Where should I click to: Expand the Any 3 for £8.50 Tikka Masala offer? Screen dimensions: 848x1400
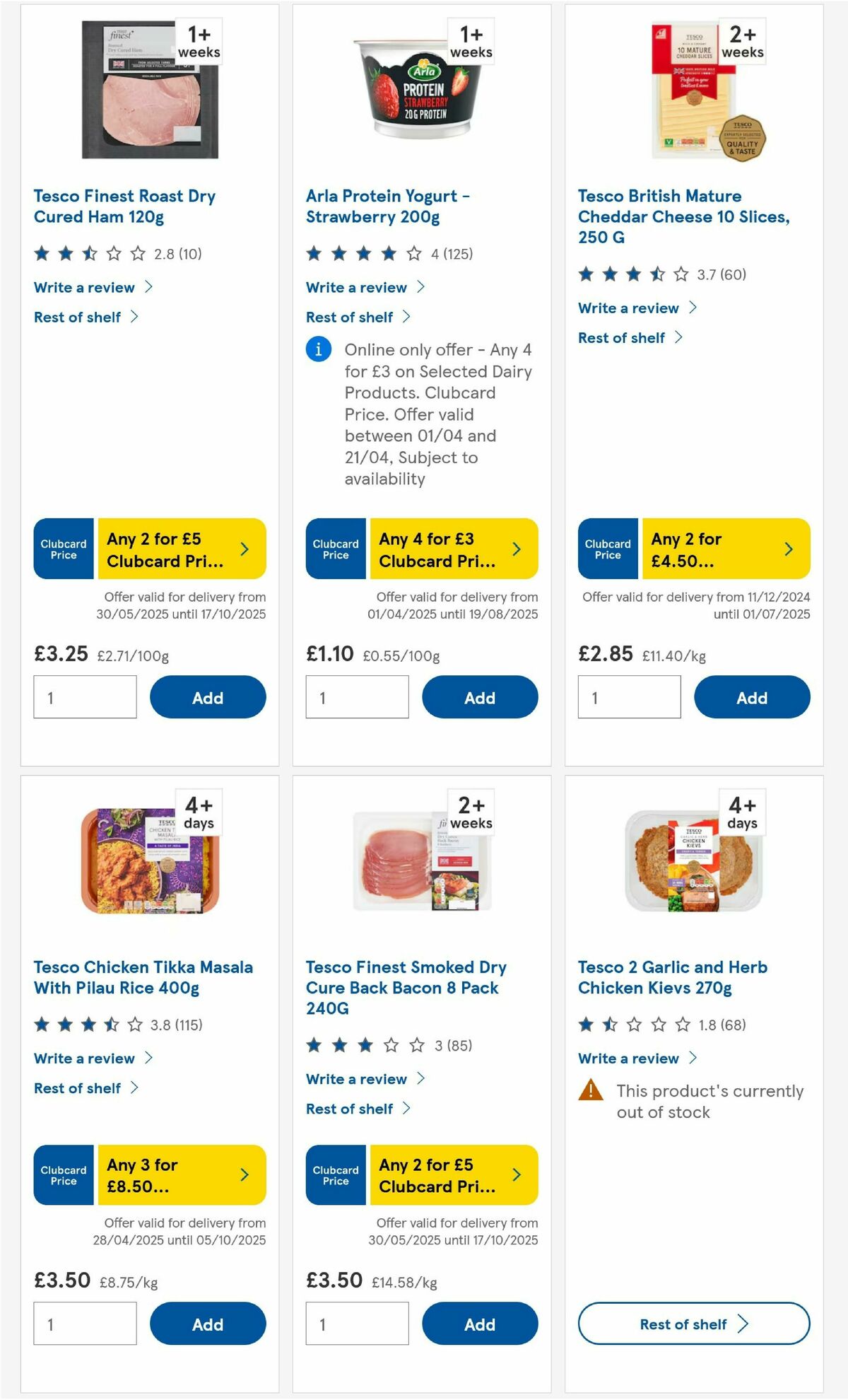[x=244, y=1175]
